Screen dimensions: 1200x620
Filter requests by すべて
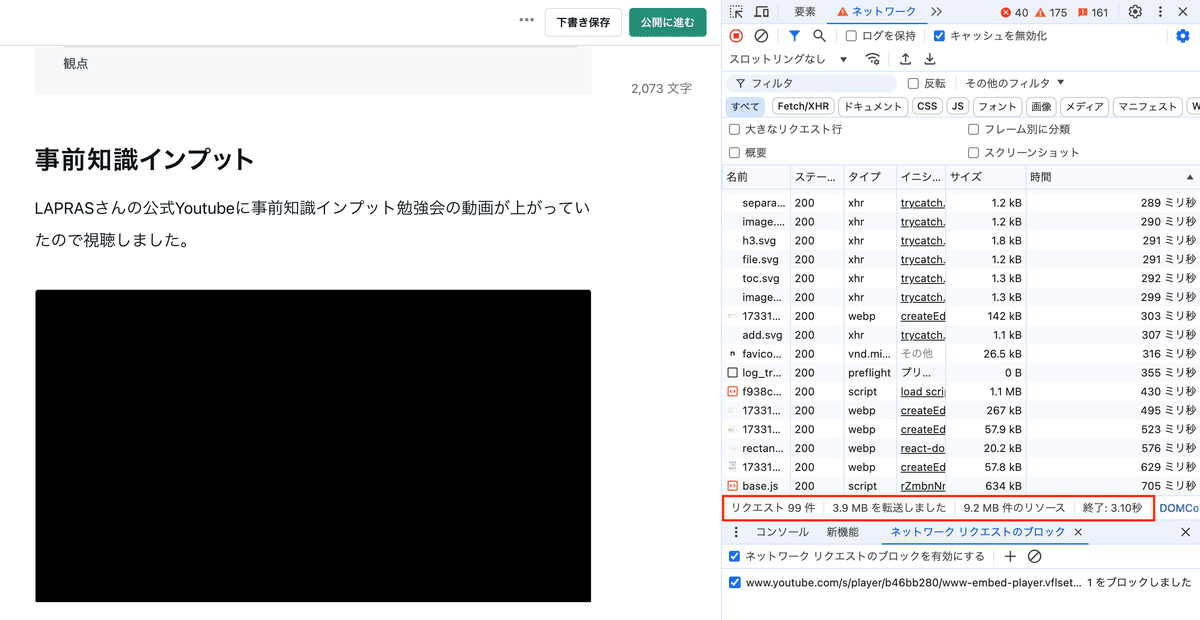tap(746, 106)
